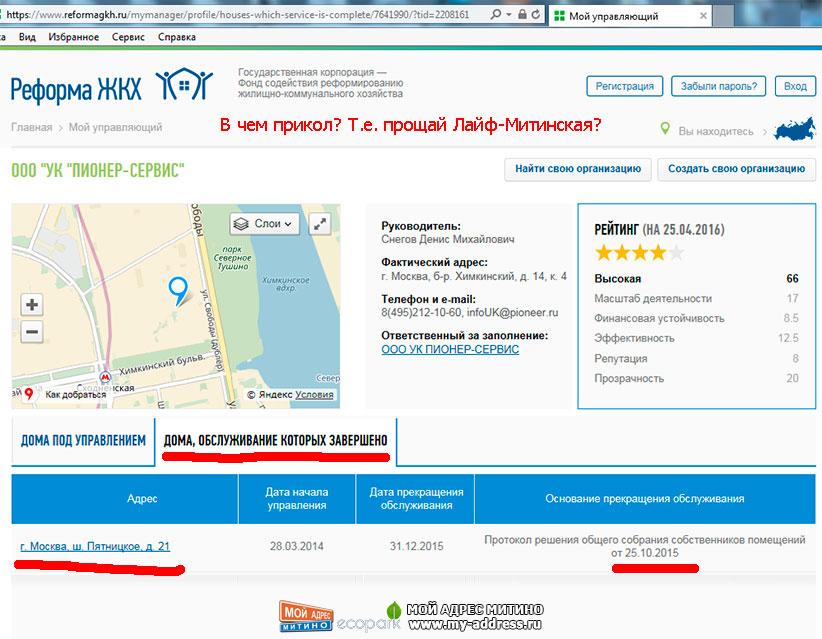Click the 'Регистрация' button
Image resolution: width=822 pixels, height=639 pixels.
[x=624, y=86]
